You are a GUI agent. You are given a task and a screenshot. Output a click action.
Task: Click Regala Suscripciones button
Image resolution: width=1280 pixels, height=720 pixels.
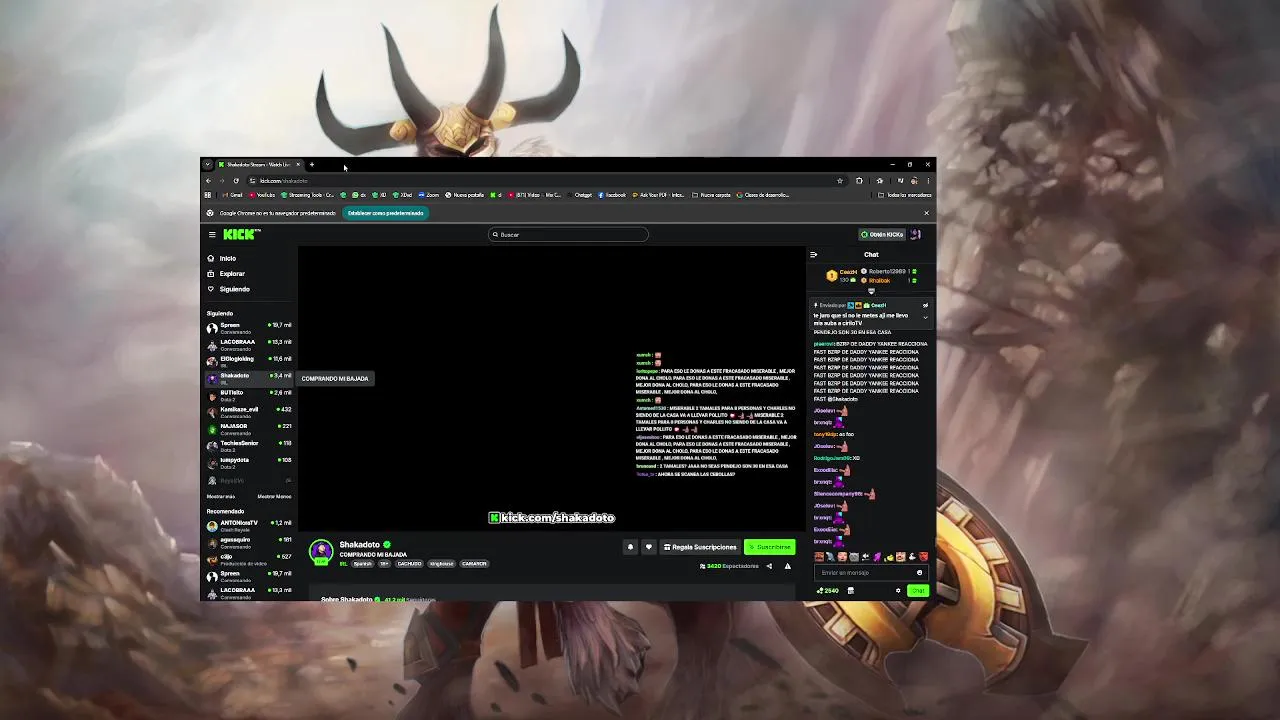700,547
